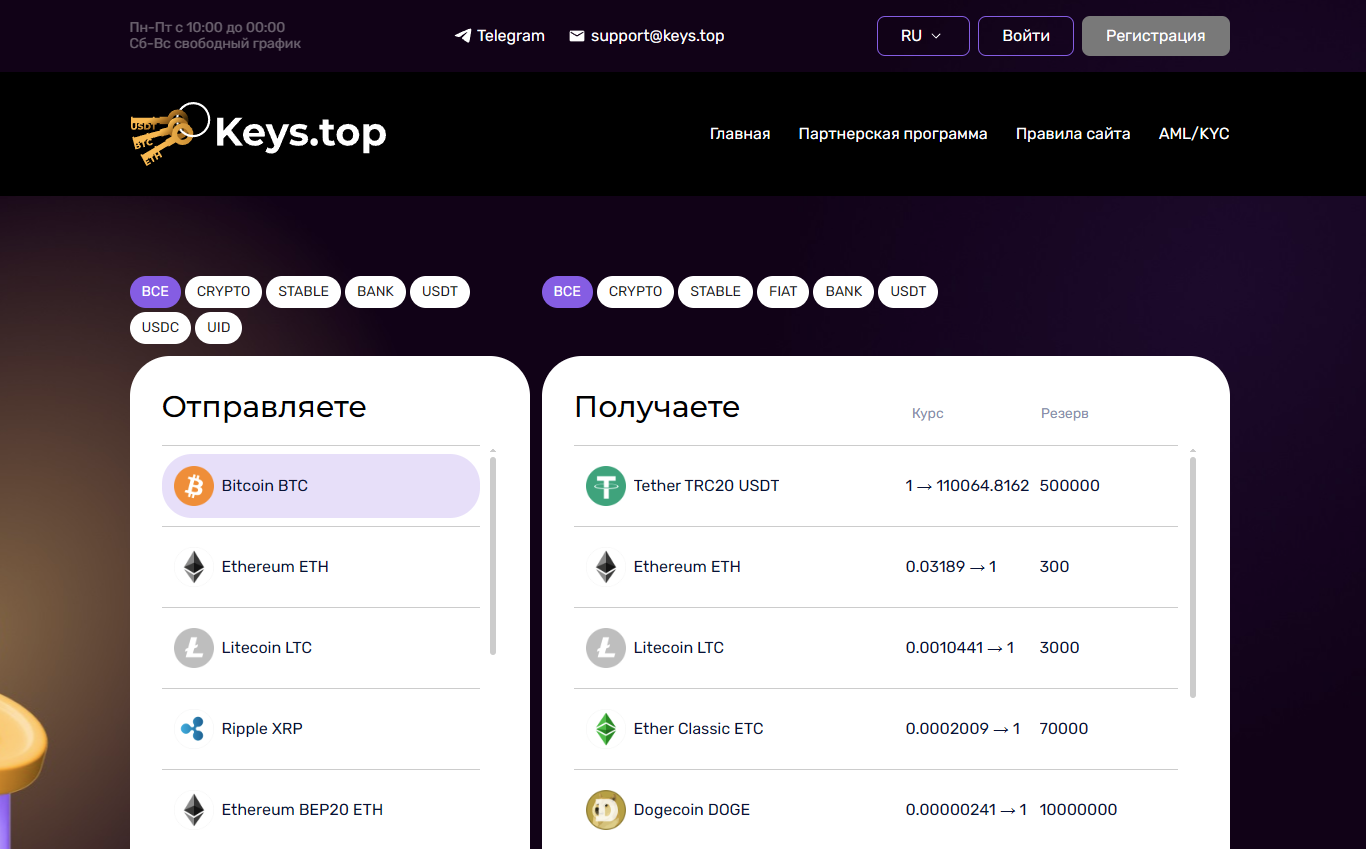1366x849 pixels.
Task: Select the USDC filter
Action: coord(160,328)
